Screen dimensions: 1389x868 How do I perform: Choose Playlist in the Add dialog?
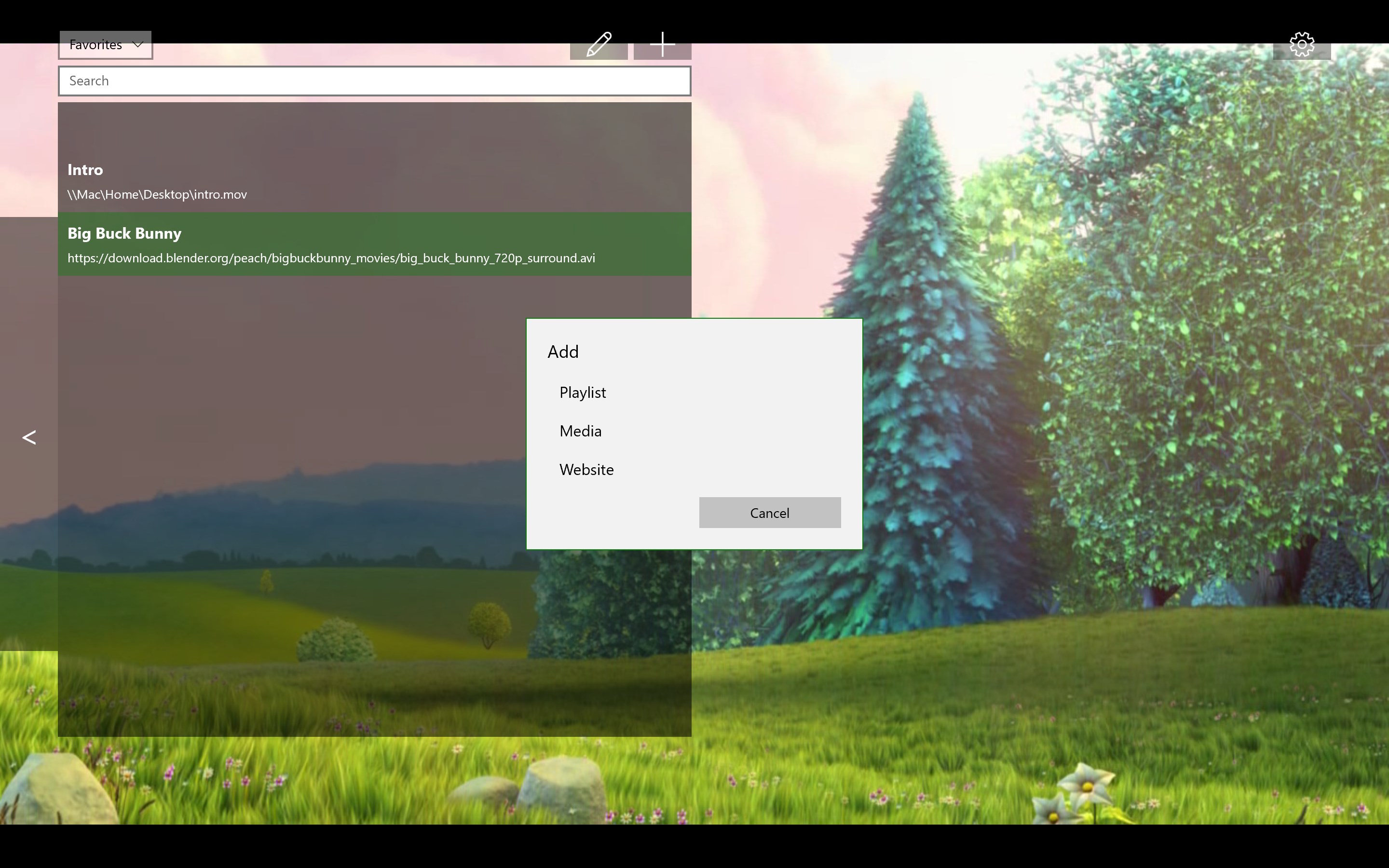(583, 392)
